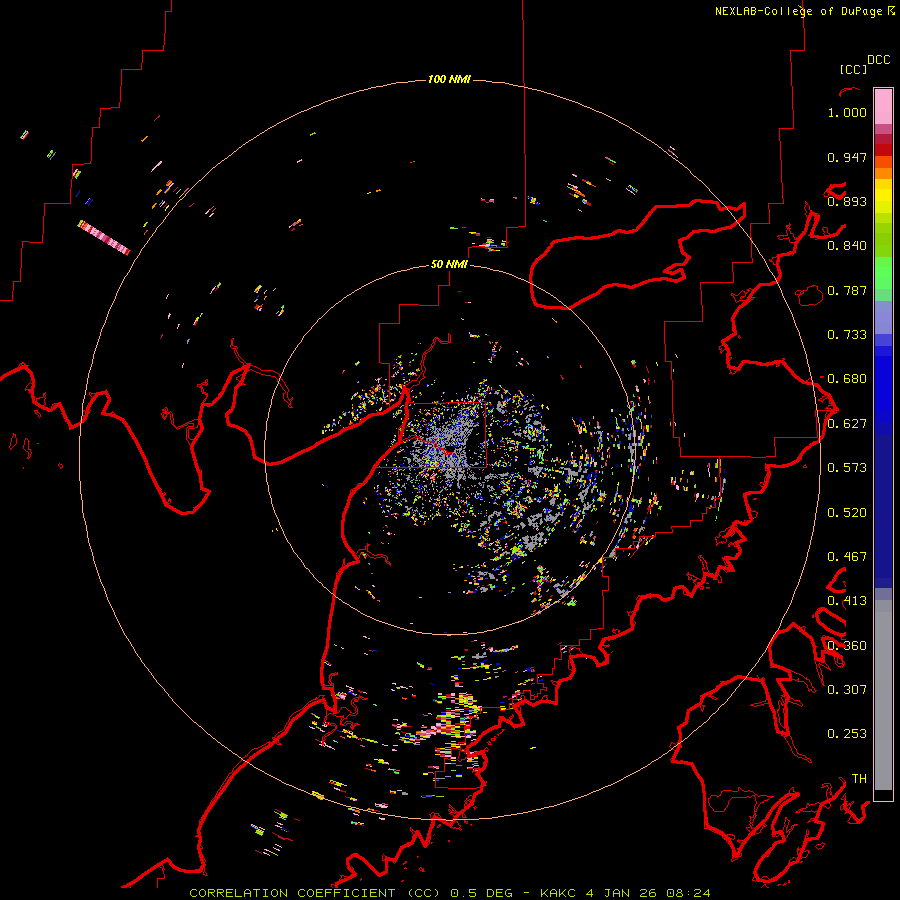Screen dimensions: 900x900
Task: Click the pink top segment of the color bar
Action: 883,106
